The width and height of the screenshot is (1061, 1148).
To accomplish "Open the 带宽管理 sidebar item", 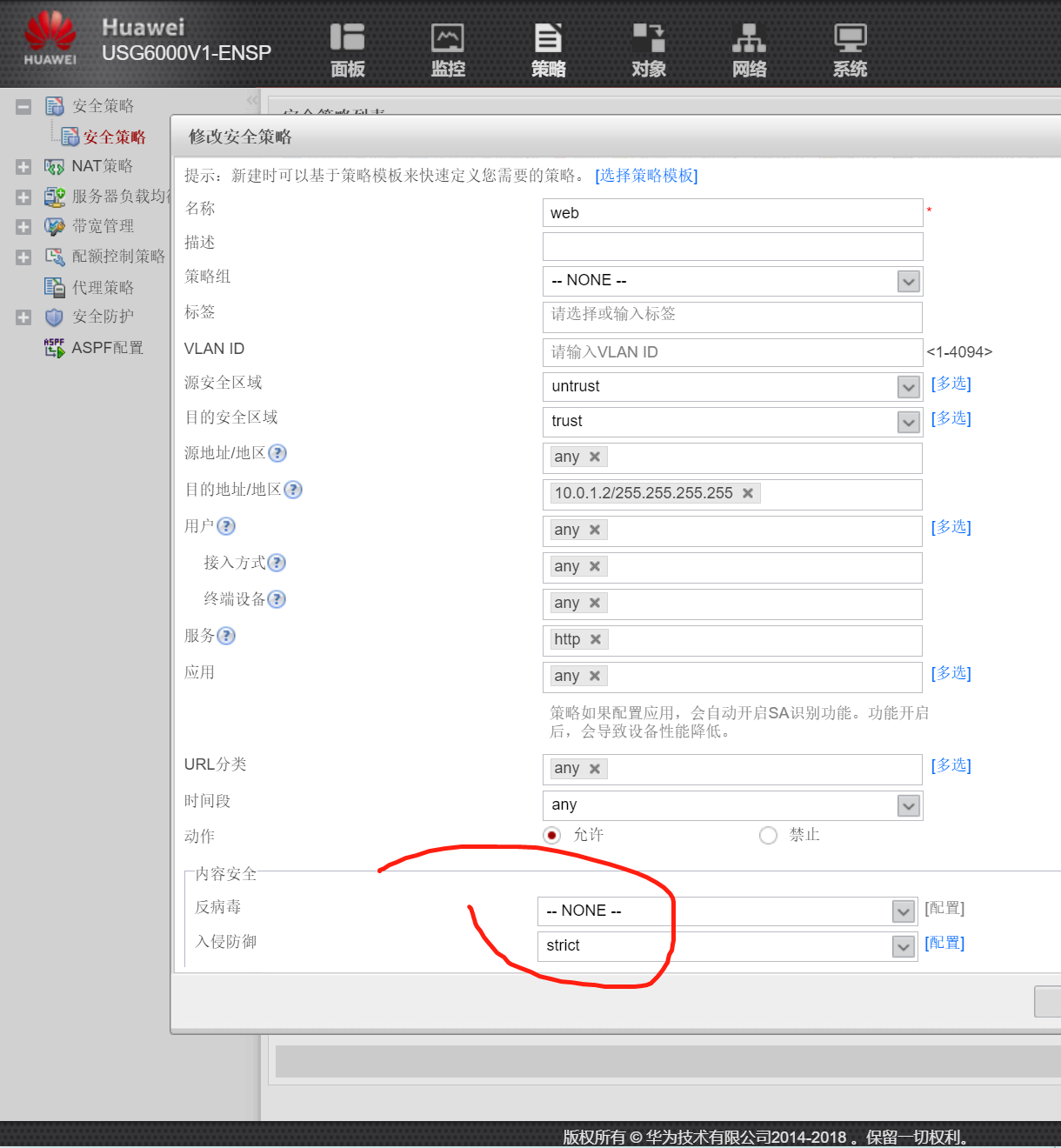I will (x=102, y=225).
